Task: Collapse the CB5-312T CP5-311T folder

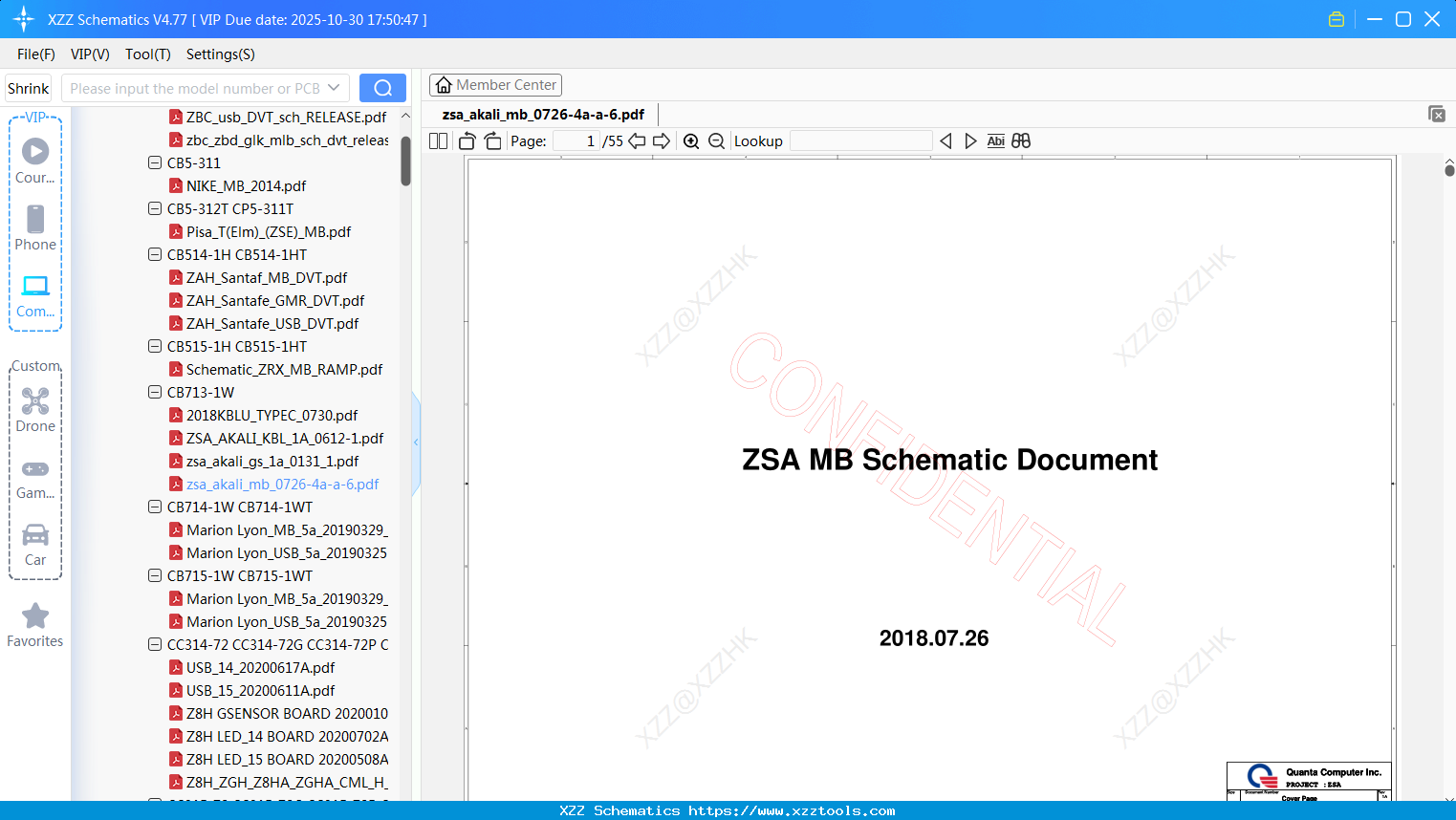Action: (155, 208)
